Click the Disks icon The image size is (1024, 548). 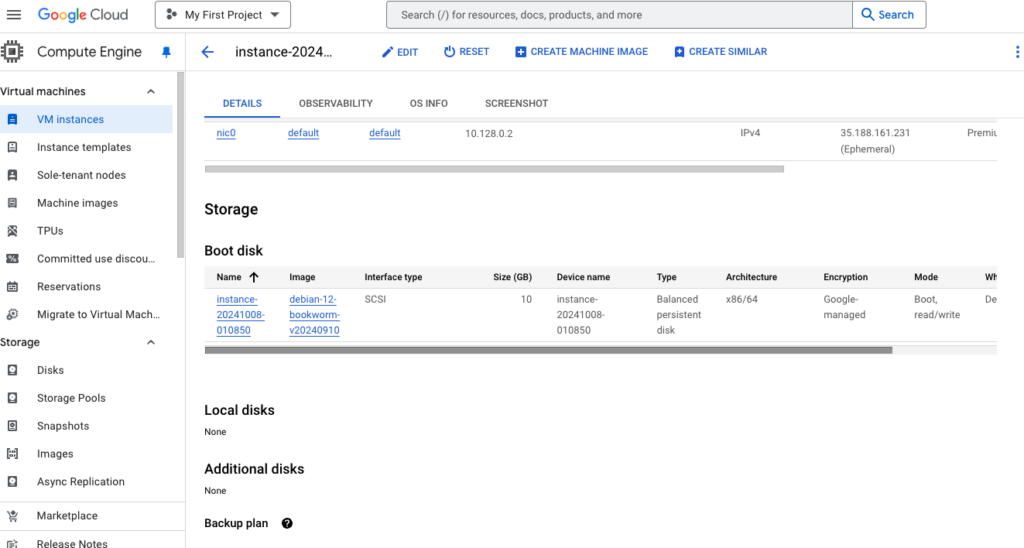[12, 370]
